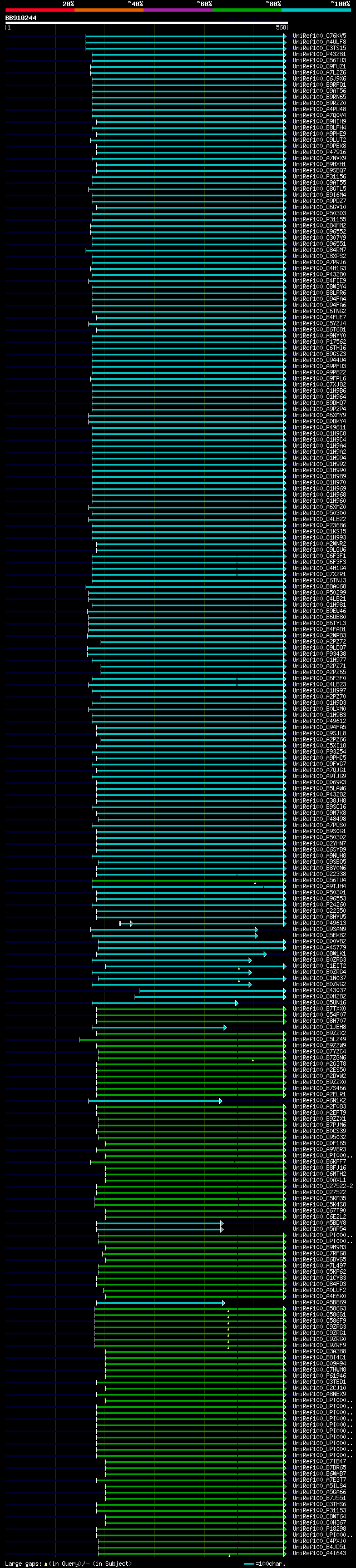Image resolution: width=356 pixels, height=1568 pixels.
Task: Select hit label UniRef100_A8NEX9
Action: 319,1394
